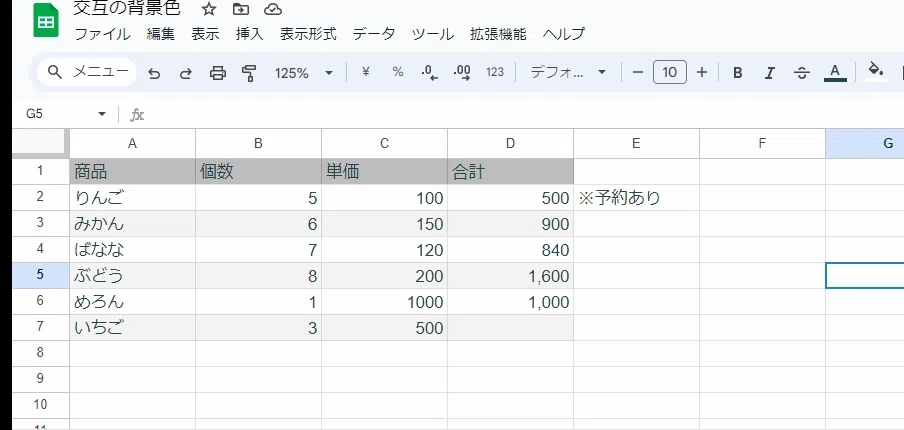Select the cell 個数
This screenshot has width=904, height=430.
(x=258, y=171)
